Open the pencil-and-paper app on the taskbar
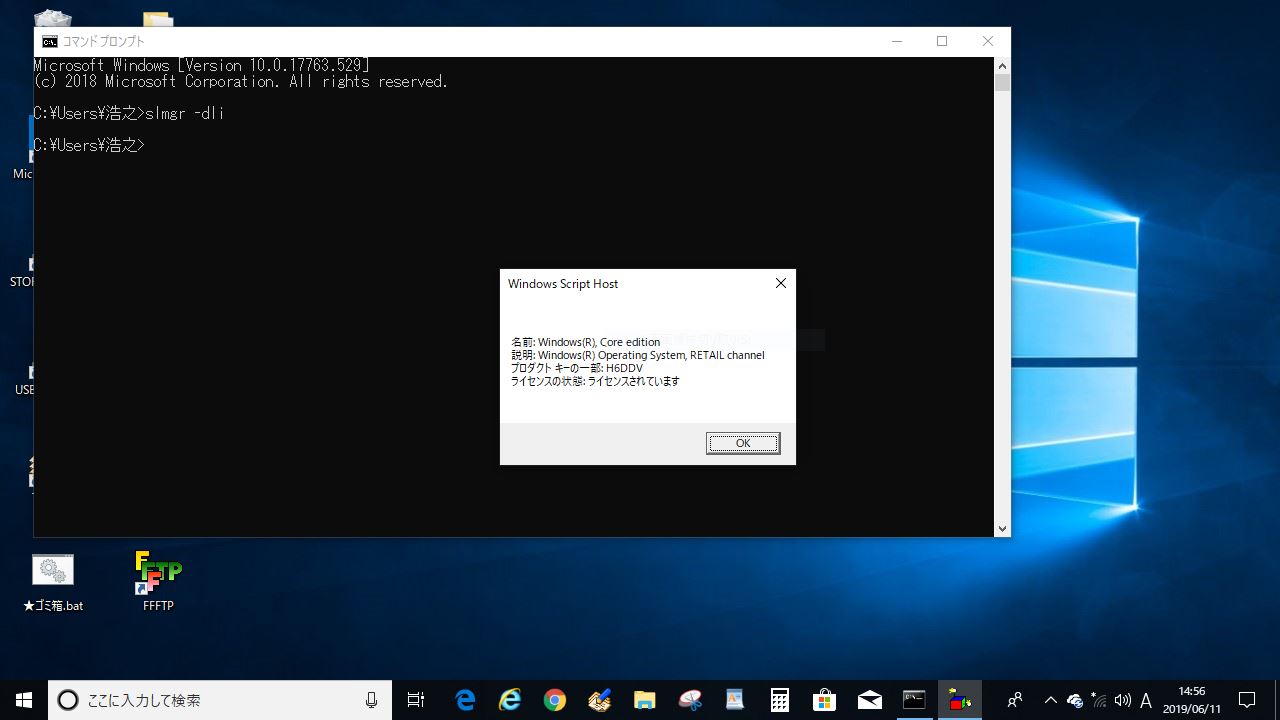Image resolution: width=1280 pixels, height=720 pixels. point(600,700)
